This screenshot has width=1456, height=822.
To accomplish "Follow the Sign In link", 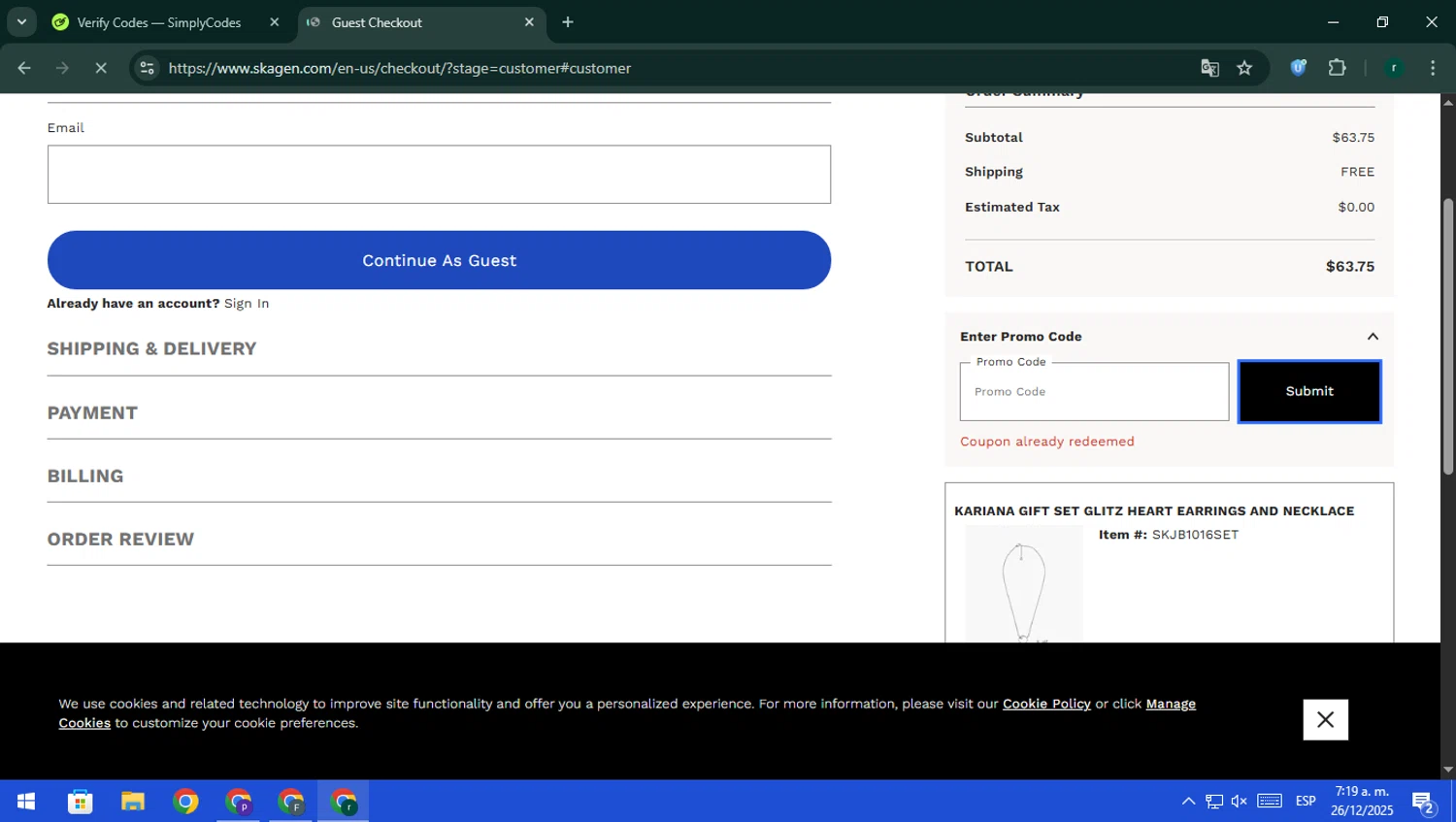I will coord(247,304).
